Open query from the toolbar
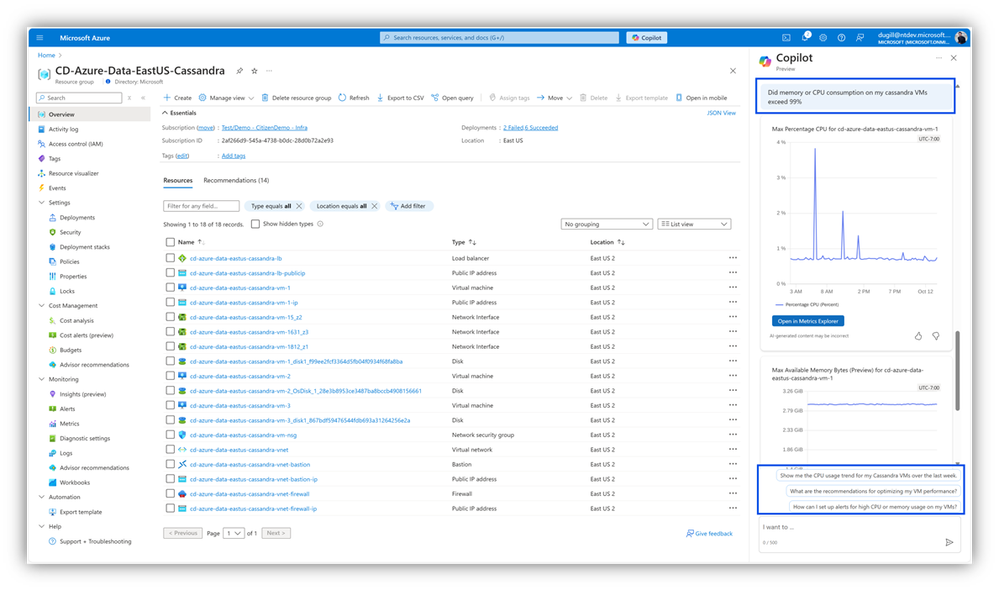 pyautogui.click(x=452, y=97)
